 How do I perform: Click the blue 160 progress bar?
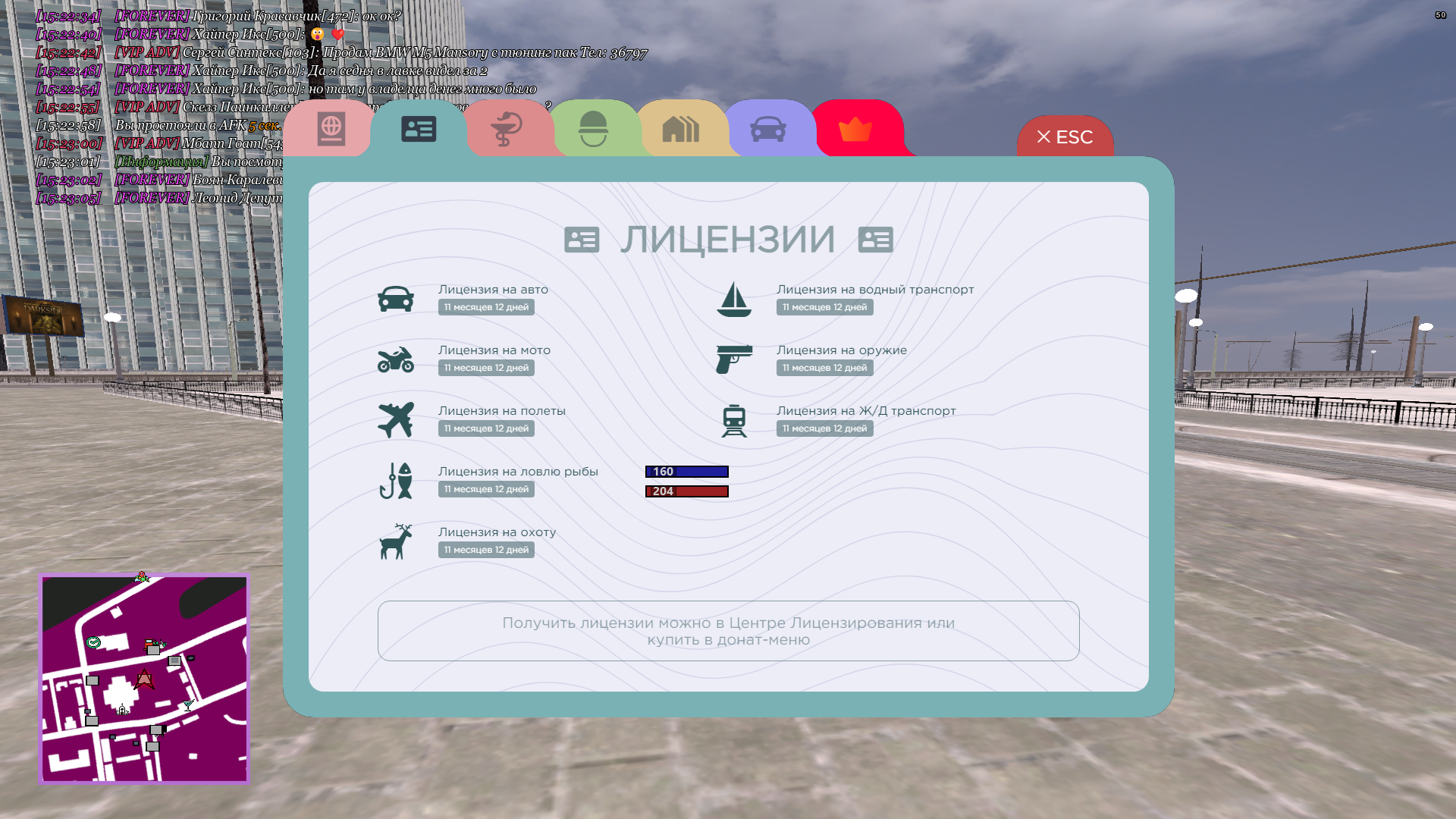(x=686, y=472)
